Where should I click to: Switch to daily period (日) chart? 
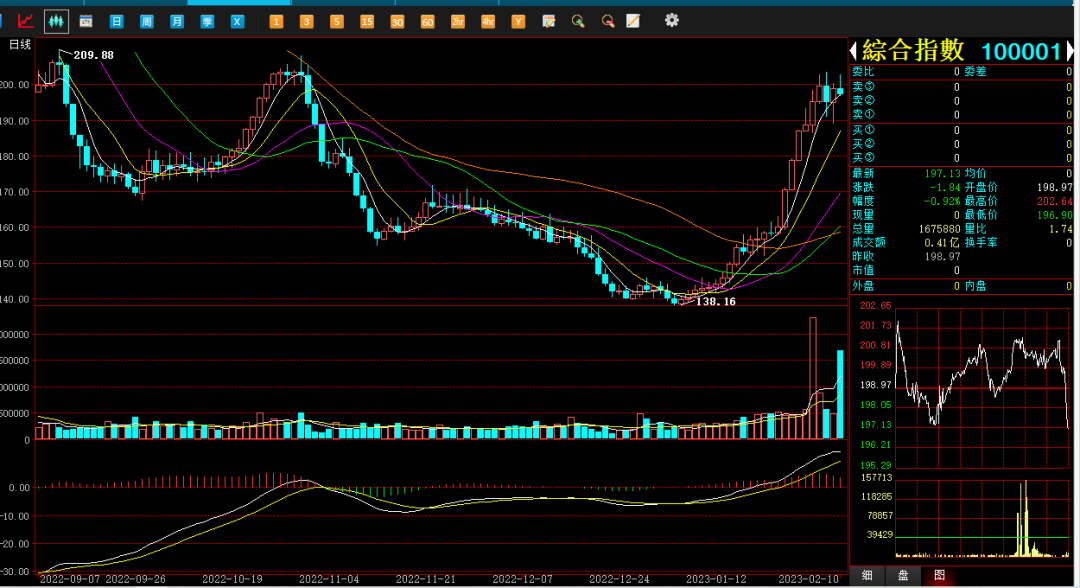click(x=117, y=20)
